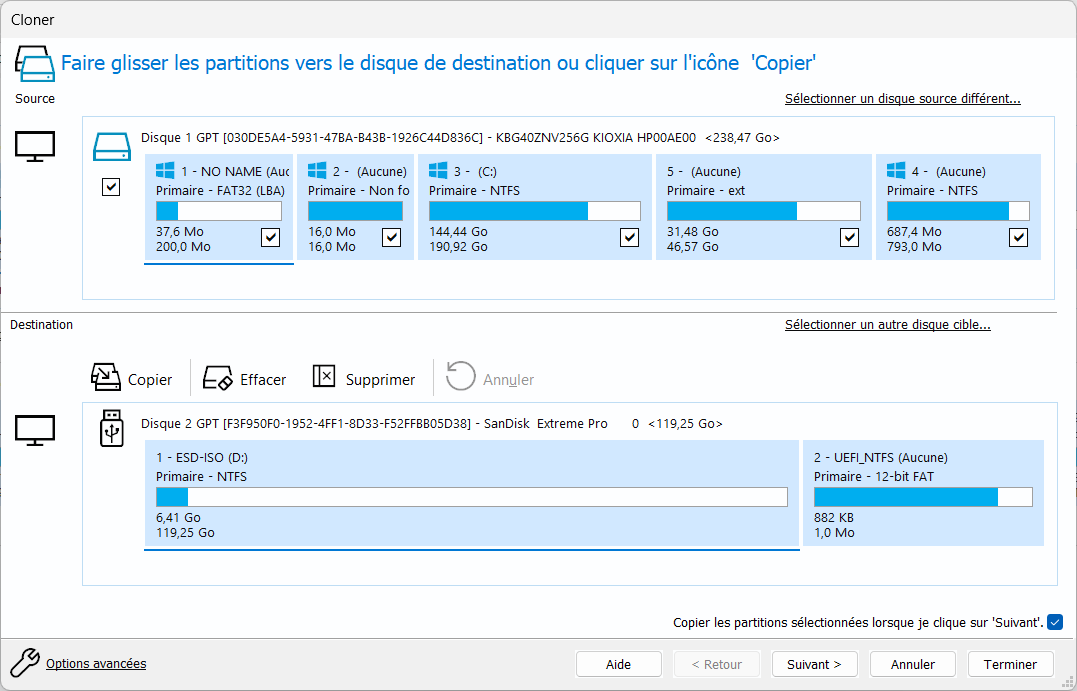Click usage bar of partition 3 (C:)

tap(534, 211)
